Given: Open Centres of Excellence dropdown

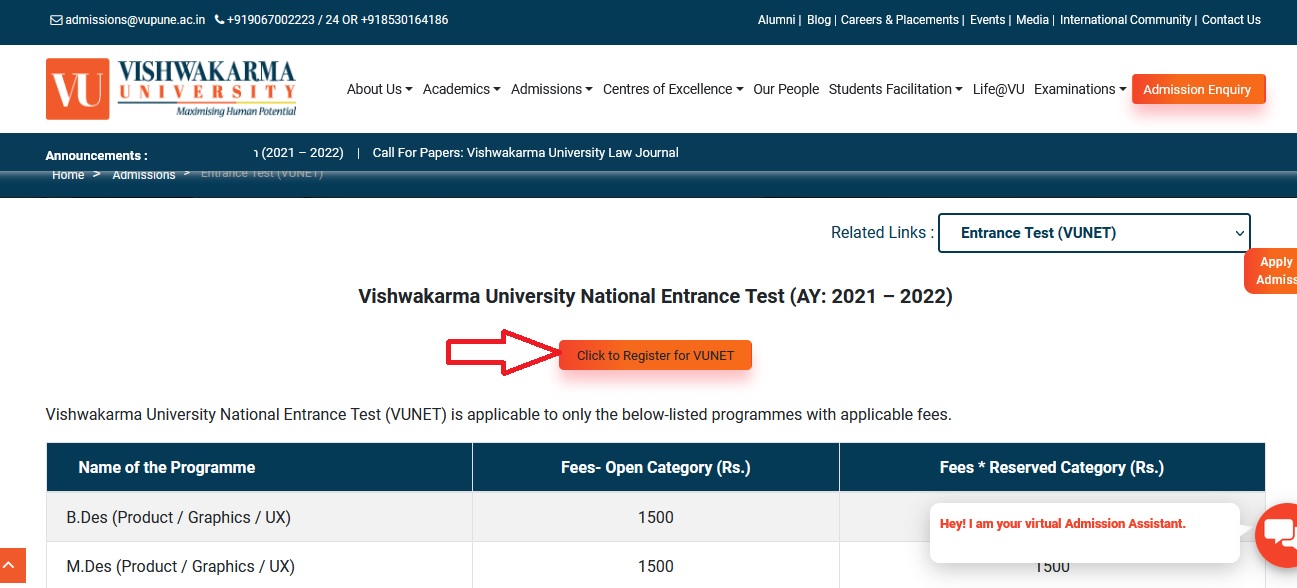Looking at the screenshot, I should [x=673, y=89].
